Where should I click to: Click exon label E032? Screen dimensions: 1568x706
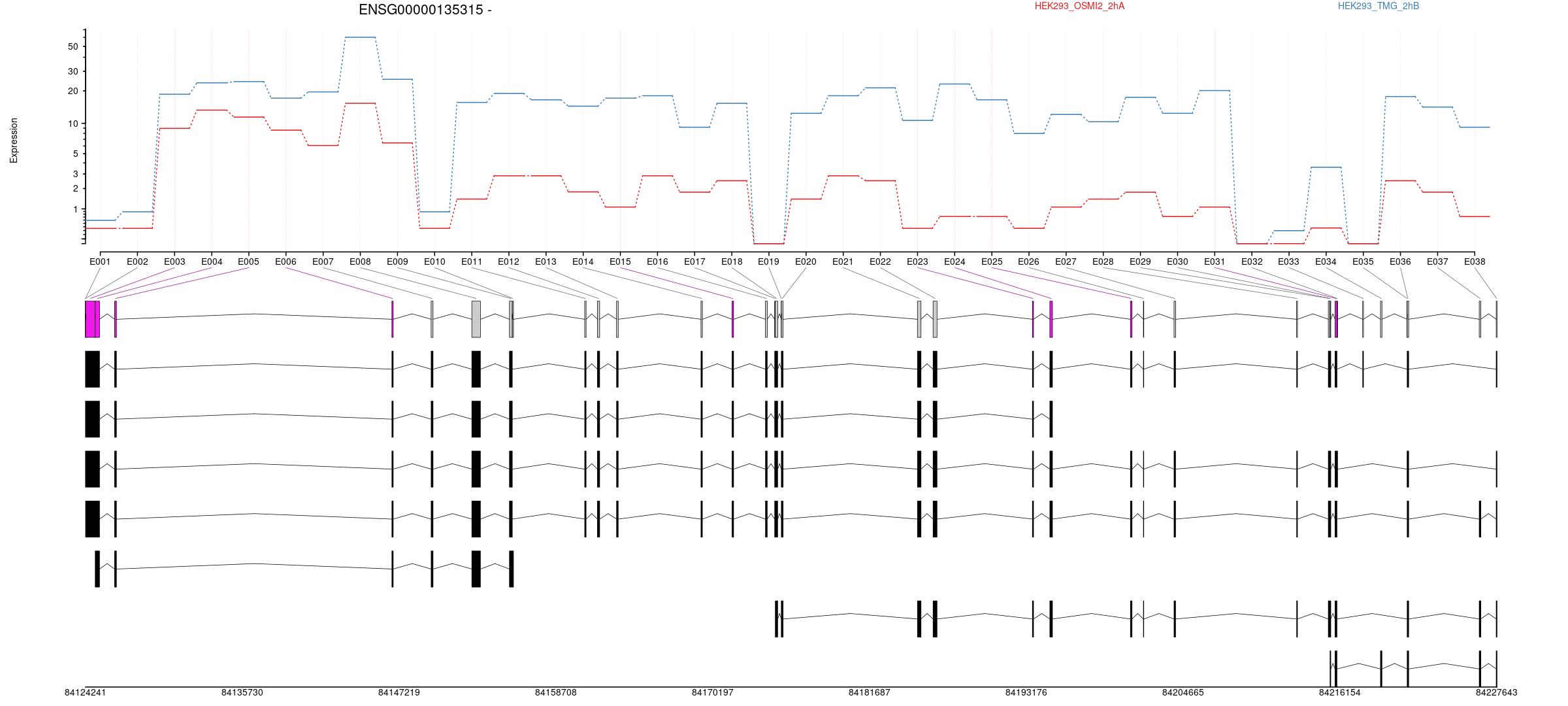(x=1252, y=261)
